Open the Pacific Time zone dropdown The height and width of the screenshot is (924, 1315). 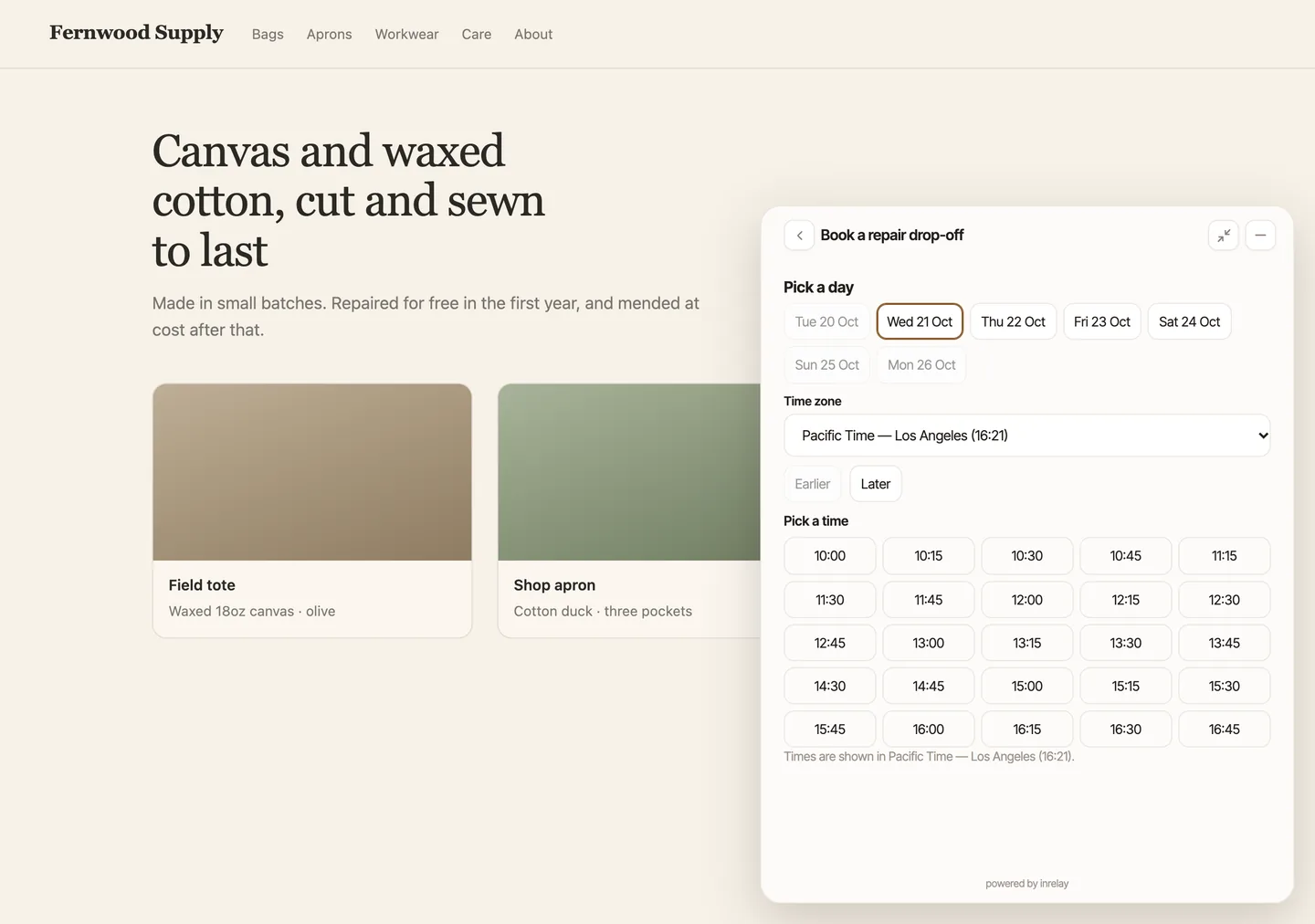[1026, 436]
